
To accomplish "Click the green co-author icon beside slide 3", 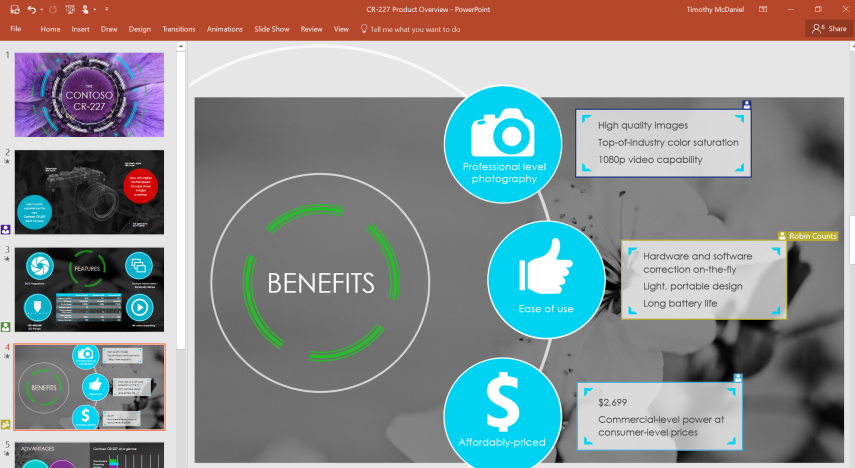I will [x=5, y=327].
